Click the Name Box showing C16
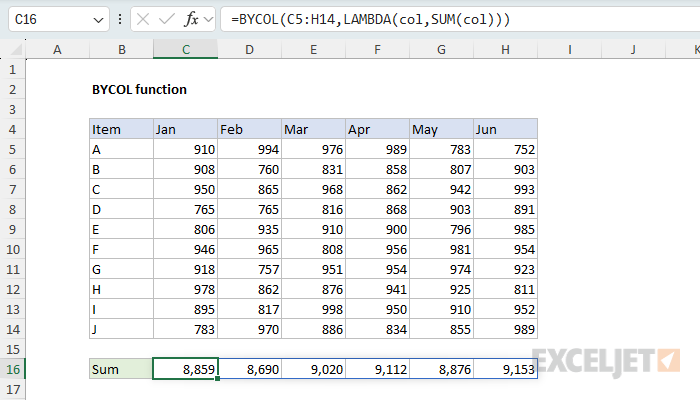Screen dimensions: 700x400 click(58, 20)
